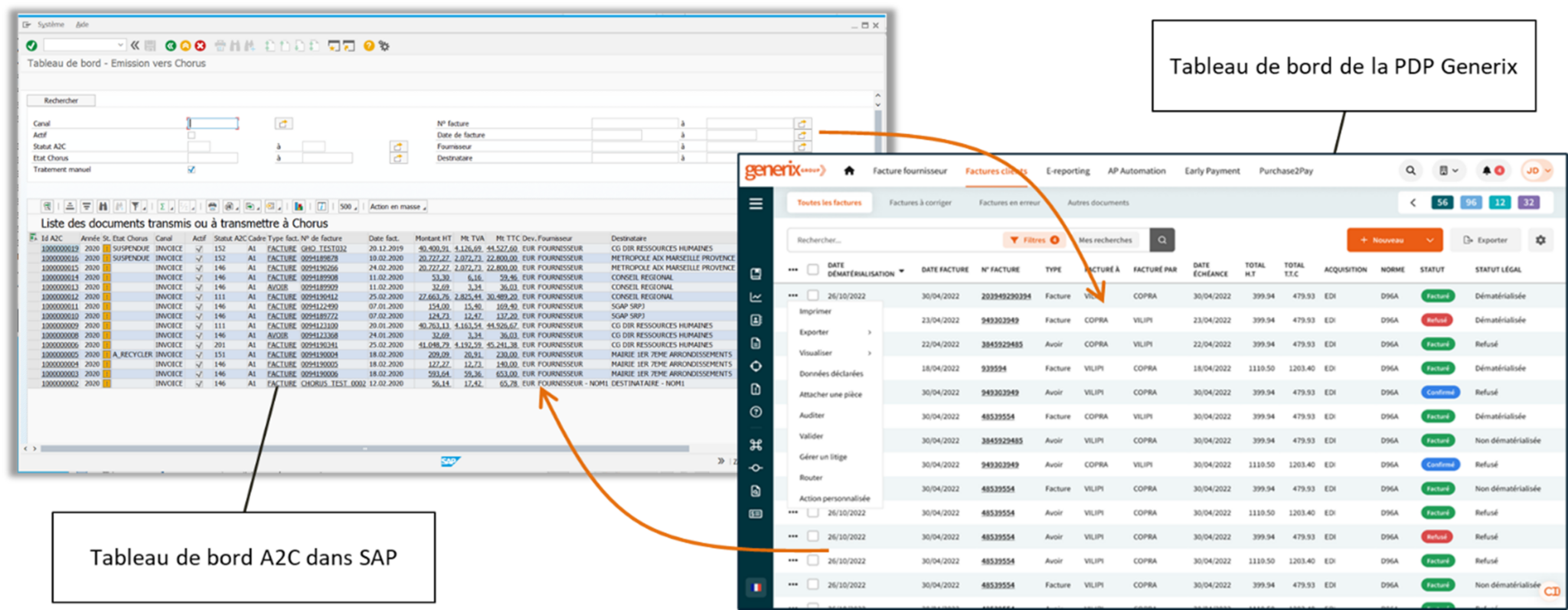Click the Generix home icon
The height and width of the screenshot is (610, 1568).
tap(849, 171)
